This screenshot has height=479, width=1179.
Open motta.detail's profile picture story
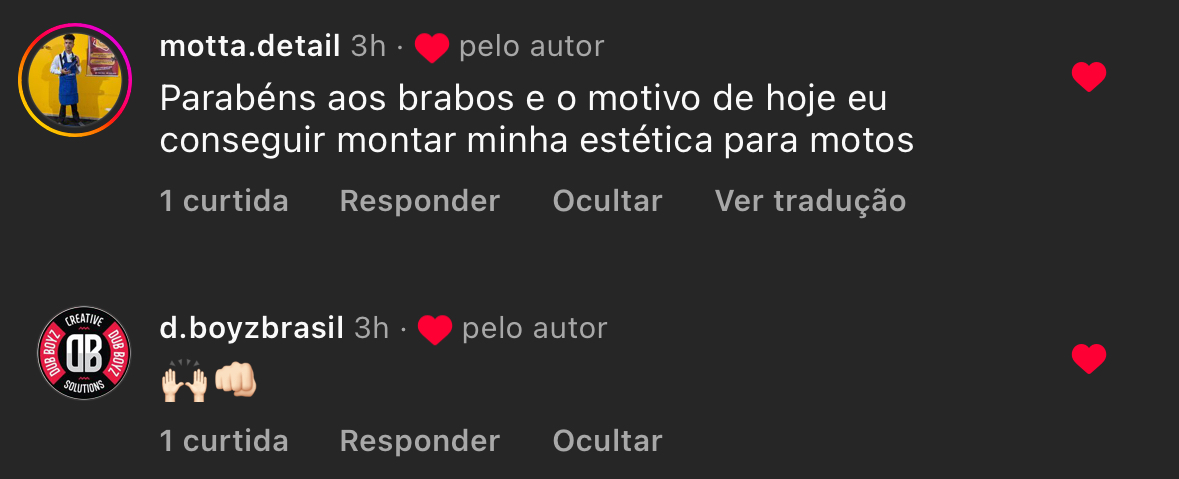pyautogui.click(x=75, y=80)
